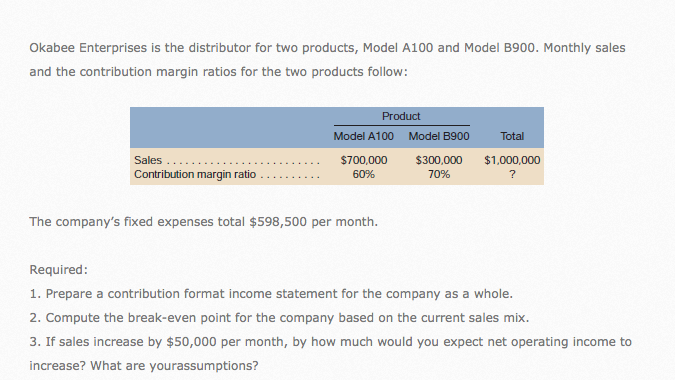Click the Product table heading
This screenshot has height=380, width=675.
click(401, 116)
